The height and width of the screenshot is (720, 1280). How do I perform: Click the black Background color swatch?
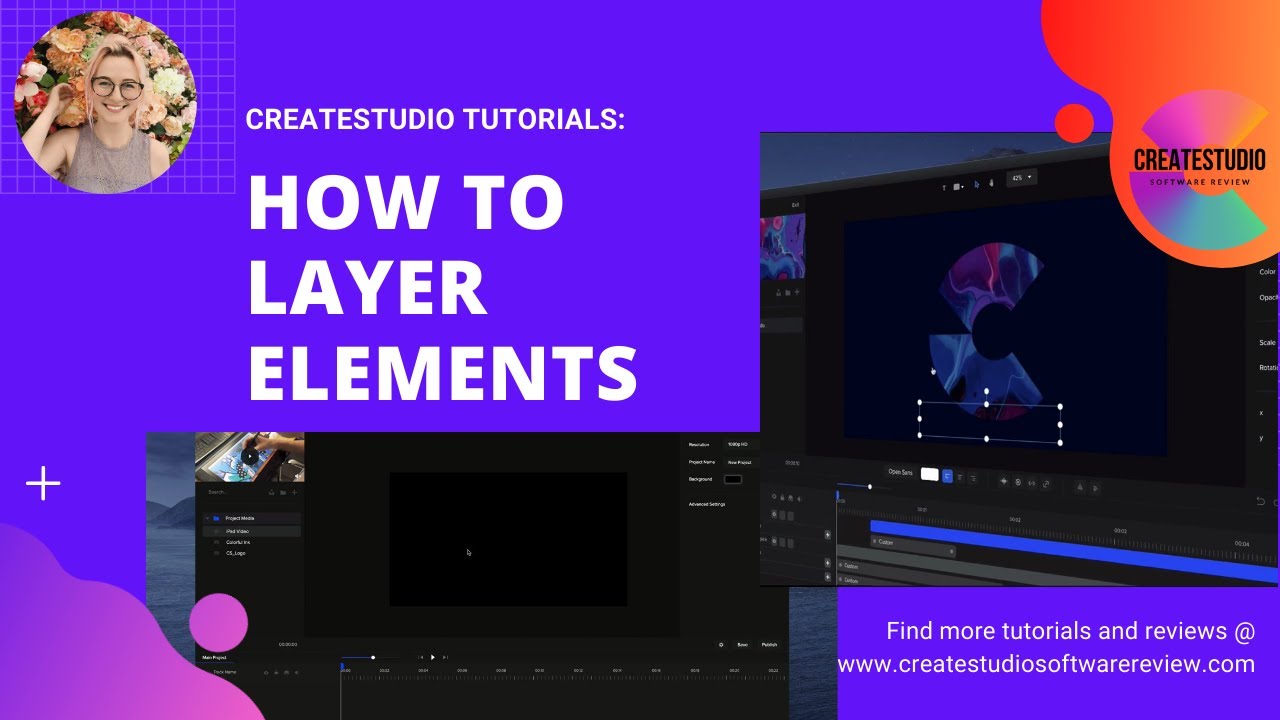pos(733,479)
